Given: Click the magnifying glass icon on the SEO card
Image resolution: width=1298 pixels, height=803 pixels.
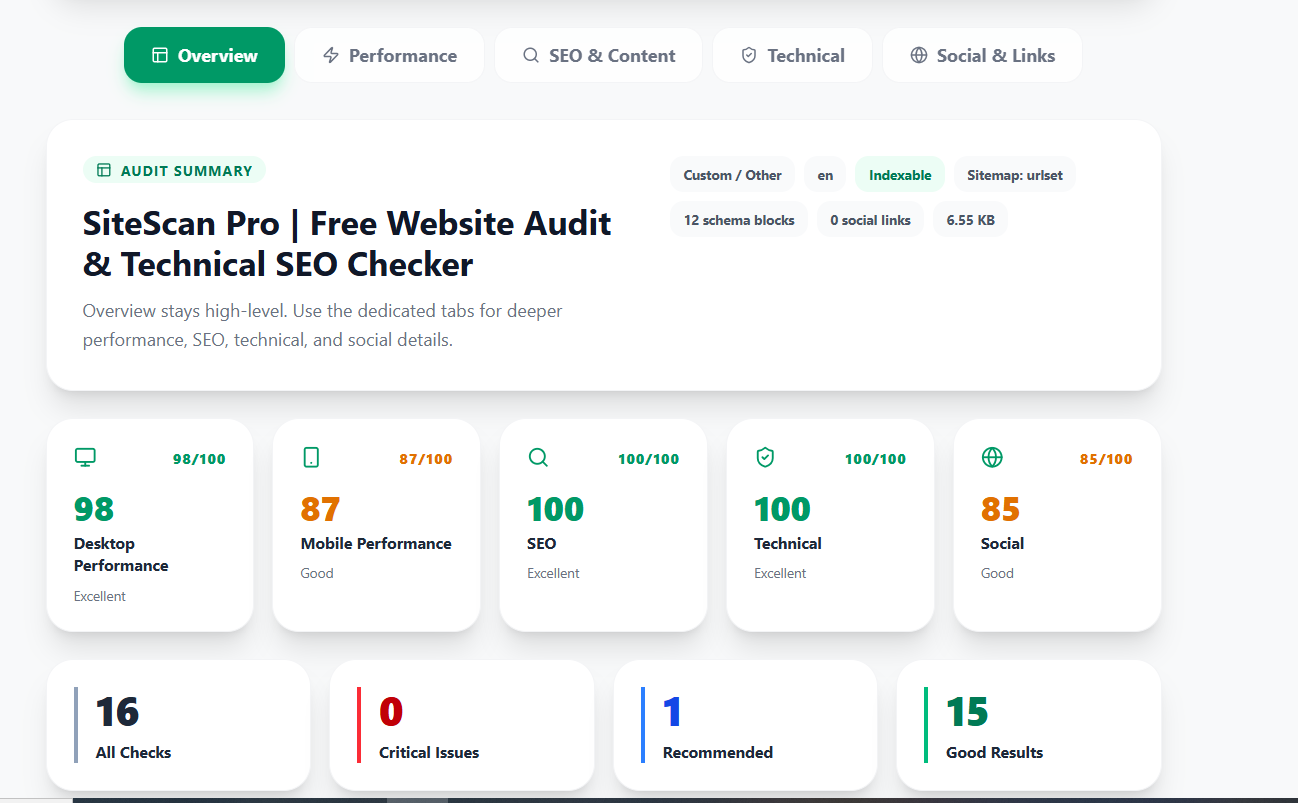Looking at the screenshot, I should [x=538, y=456].
